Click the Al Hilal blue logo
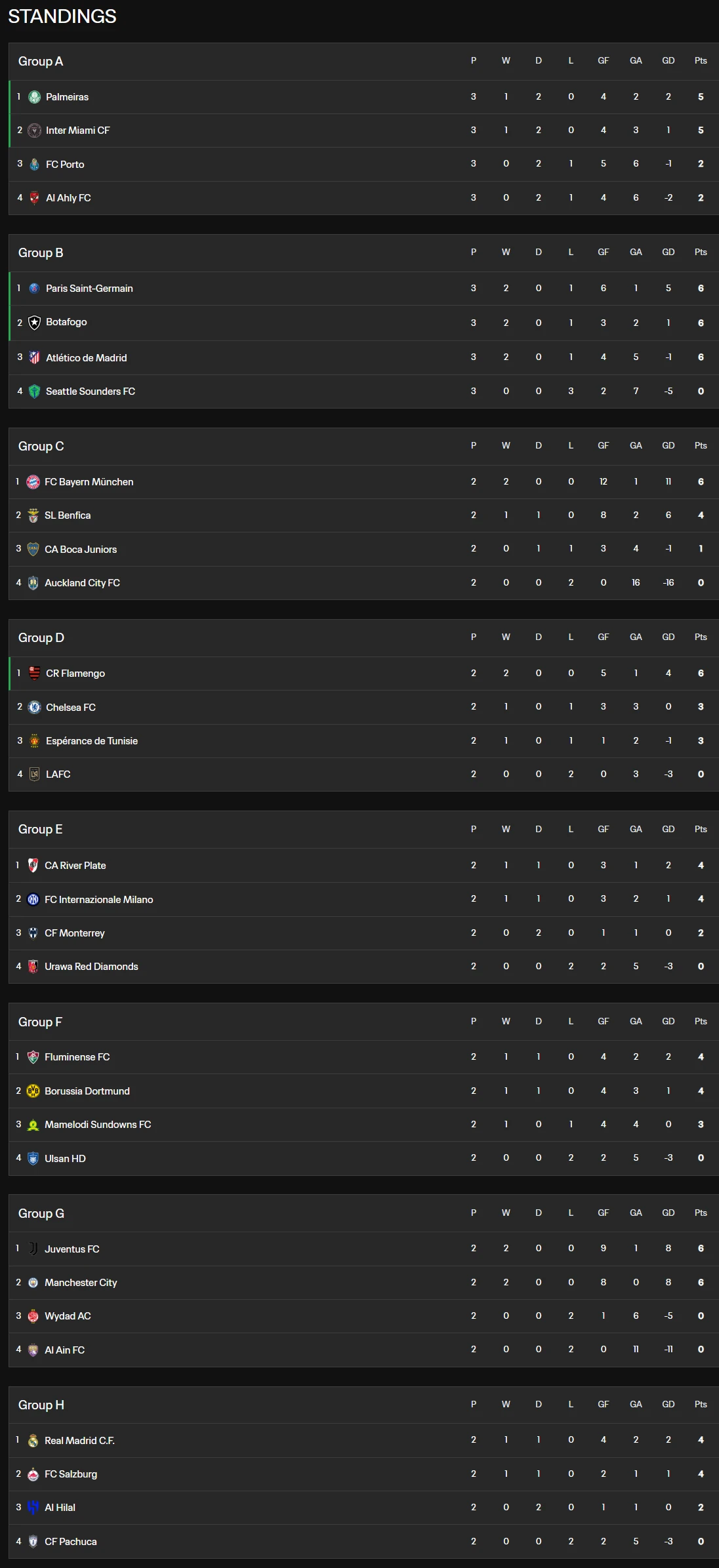Image resolution: width=719 pixels, height=1568 pixels. point(33,1508)
